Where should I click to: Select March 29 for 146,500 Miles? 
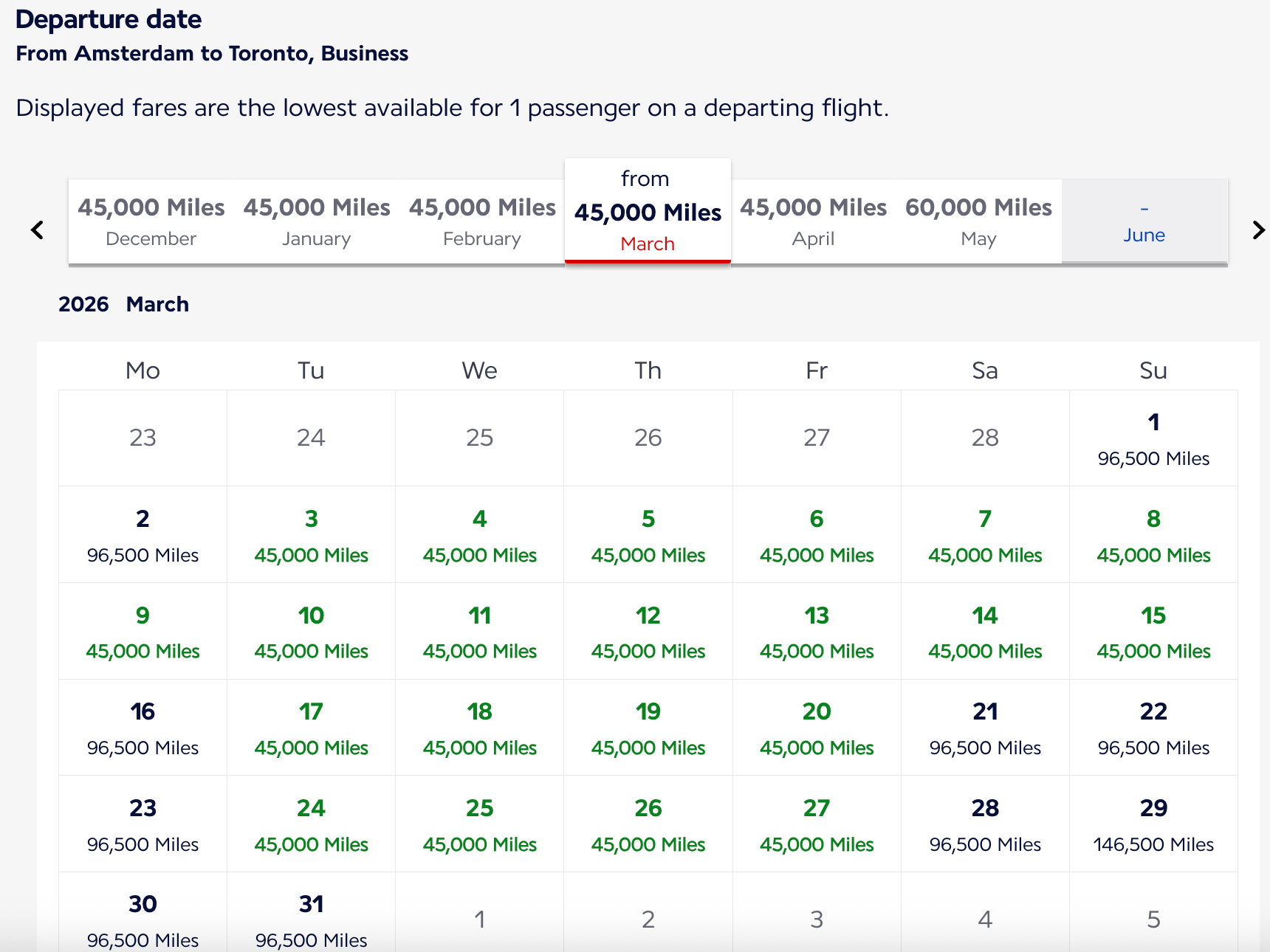point(1153,824)
